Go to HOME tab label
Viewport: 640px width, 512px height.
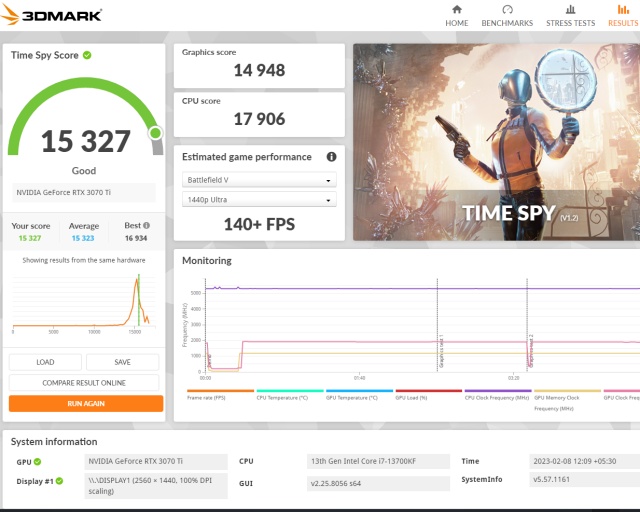click(x=457, y=23)
